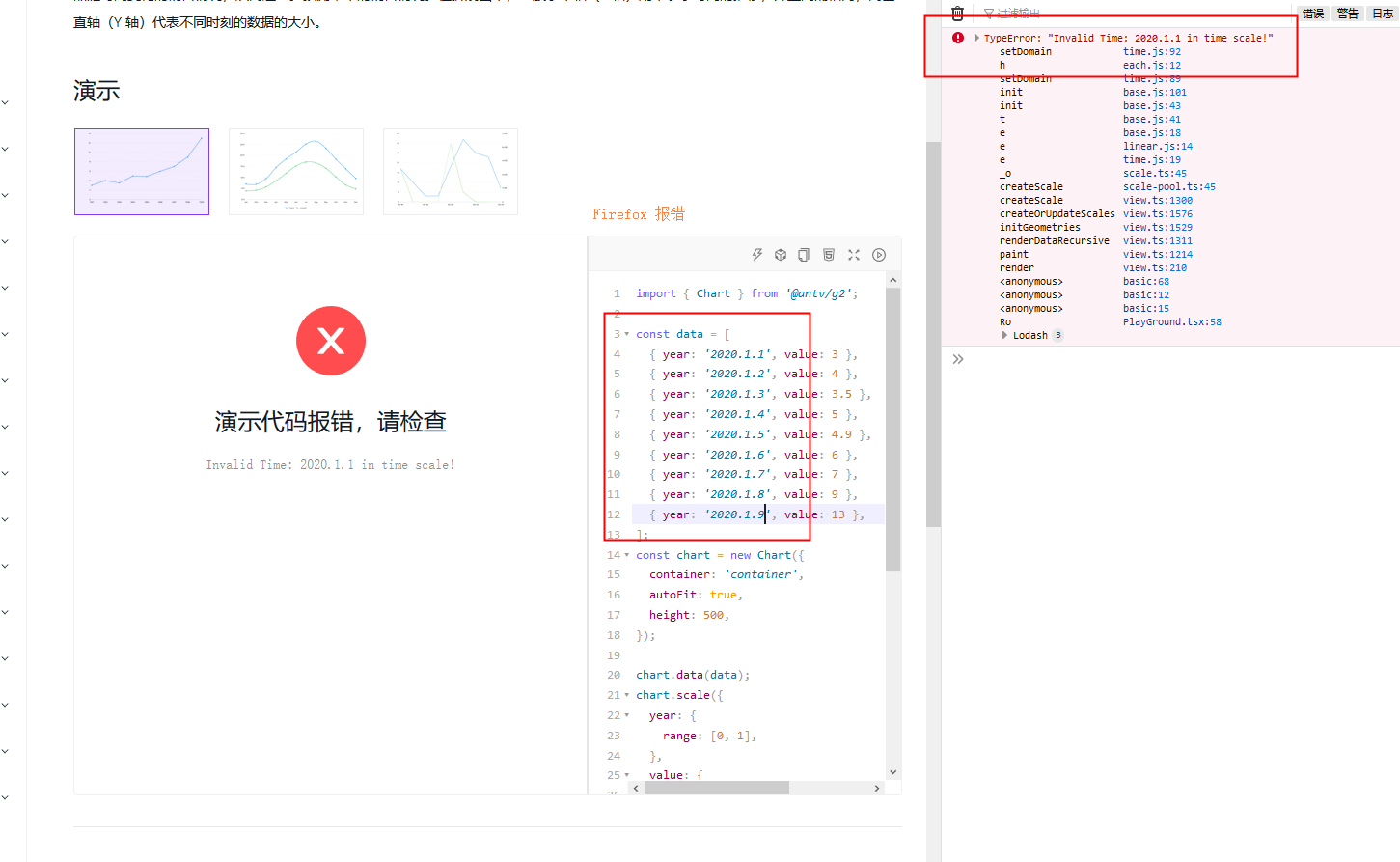This screenshot has width=1400, height=862.
Task: Click the red error icon in console
Action: point(958,38)
